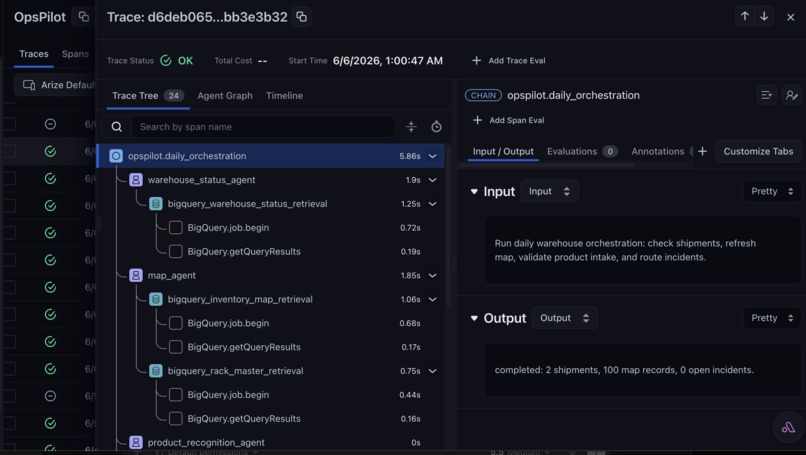Viewport: 806px width, 455px height.
Task: Click the Output completed shipments text
Action: click(624, 370)
